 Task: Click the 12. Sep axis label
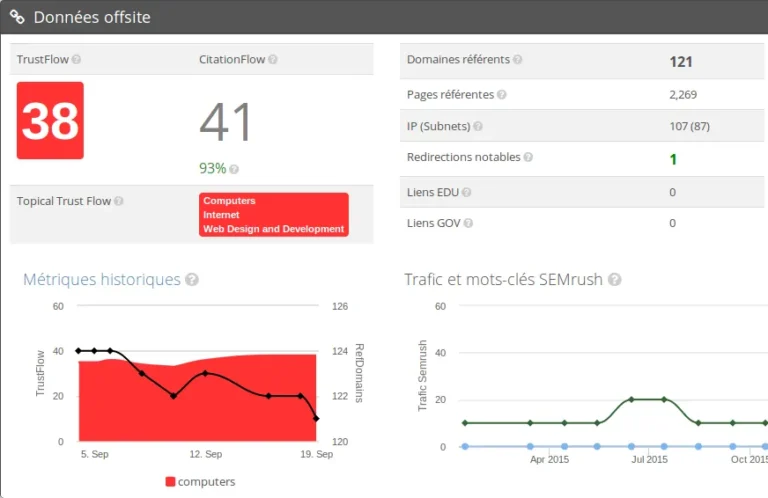206,454
